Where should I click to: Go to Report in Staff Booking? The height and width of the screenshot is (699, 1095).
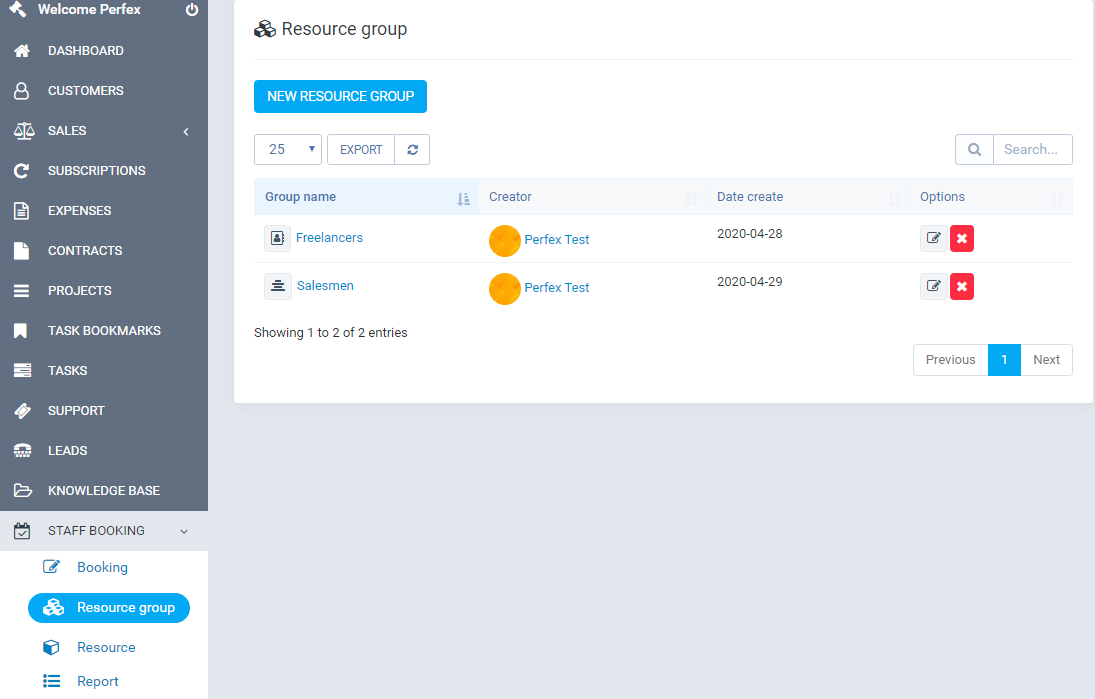point(97,682)
